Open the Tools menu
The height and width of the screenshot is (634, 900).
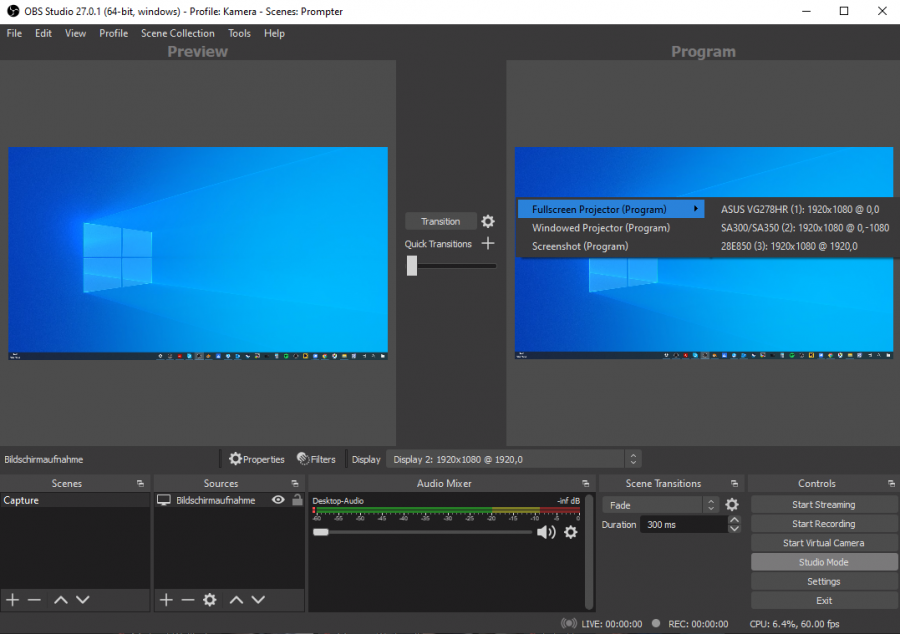[x=239, y=33]
